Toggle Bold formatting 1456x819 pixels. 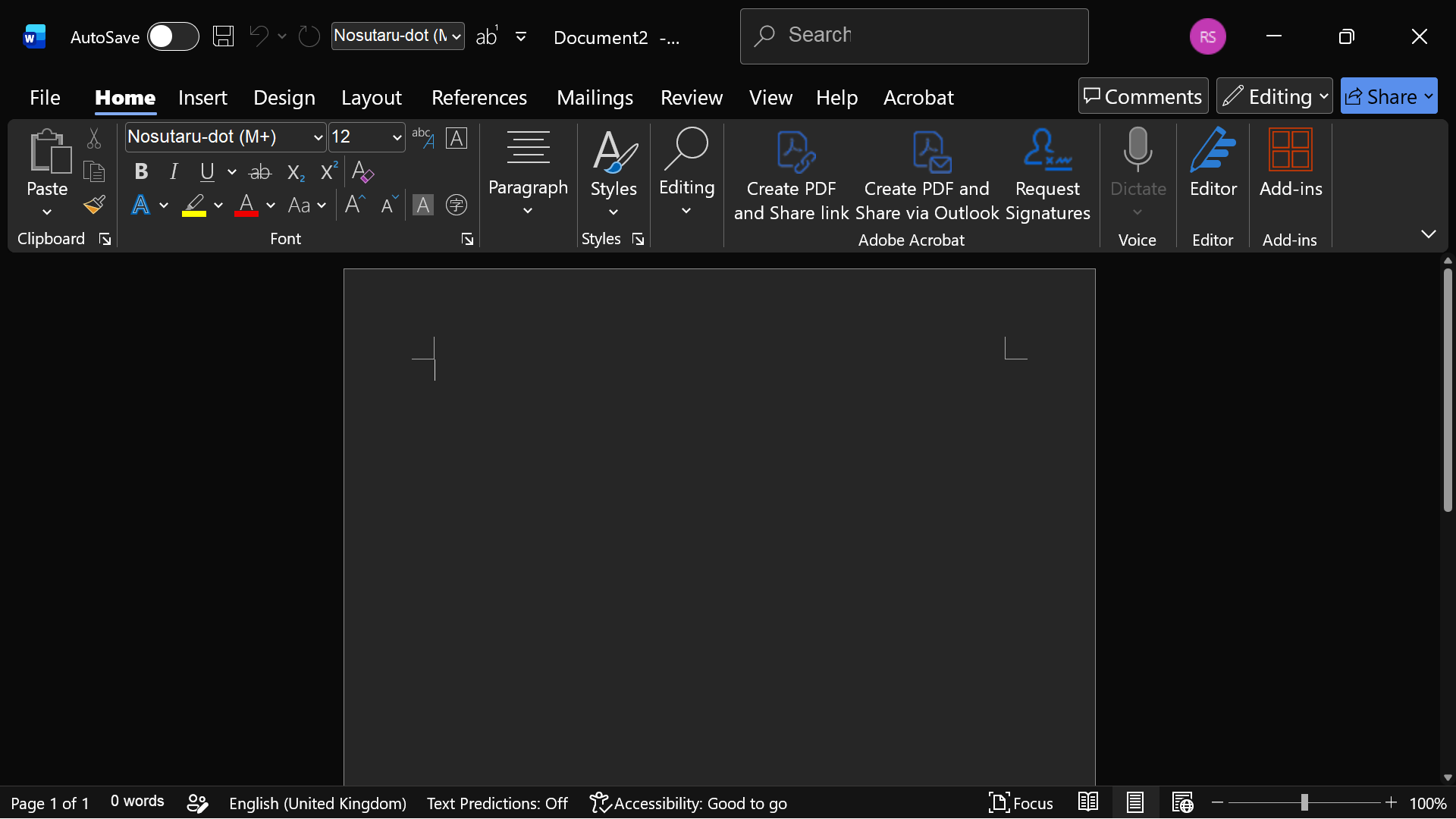tap(141, 171)
